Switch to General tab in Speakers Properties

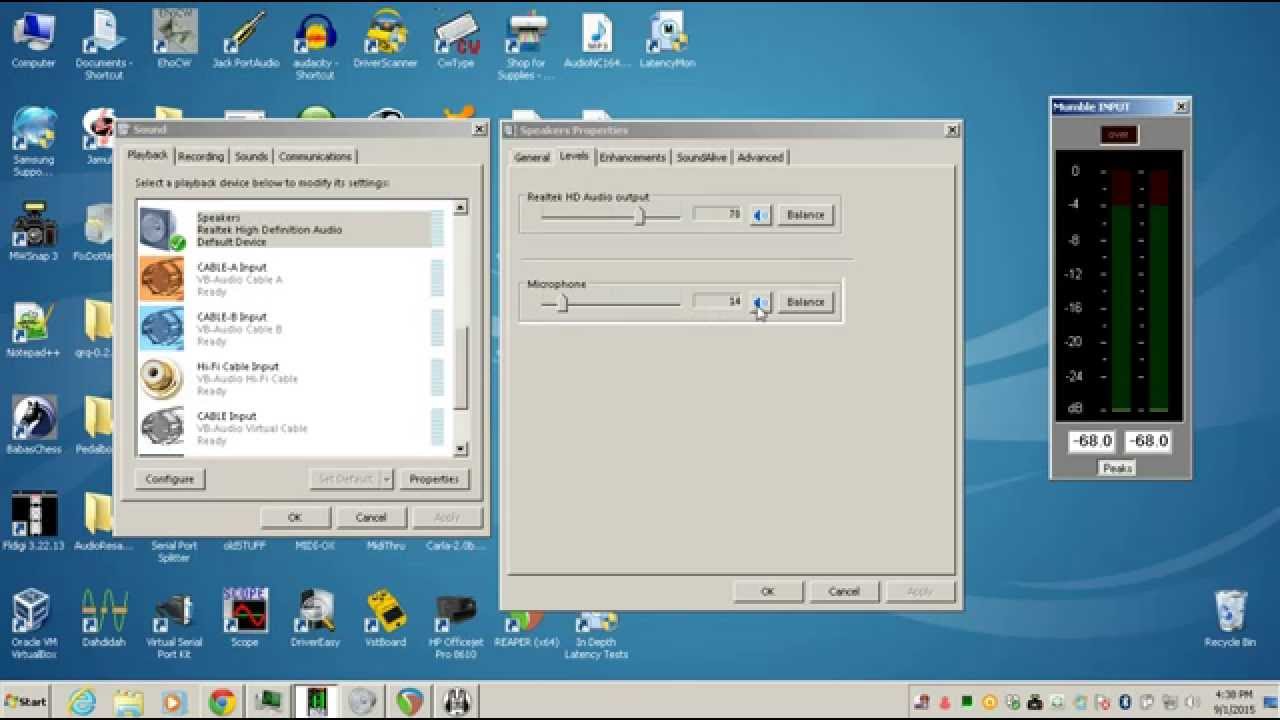click(532, 157)
